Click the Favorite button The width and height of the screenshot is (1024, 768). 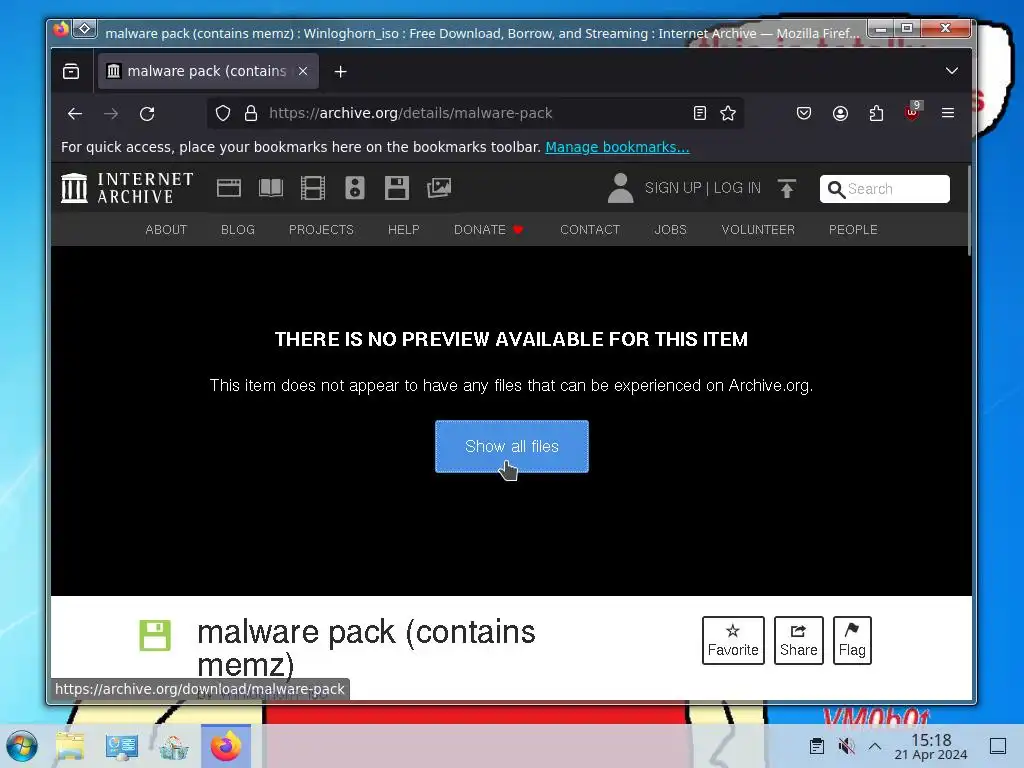click(x=733, y=641)
